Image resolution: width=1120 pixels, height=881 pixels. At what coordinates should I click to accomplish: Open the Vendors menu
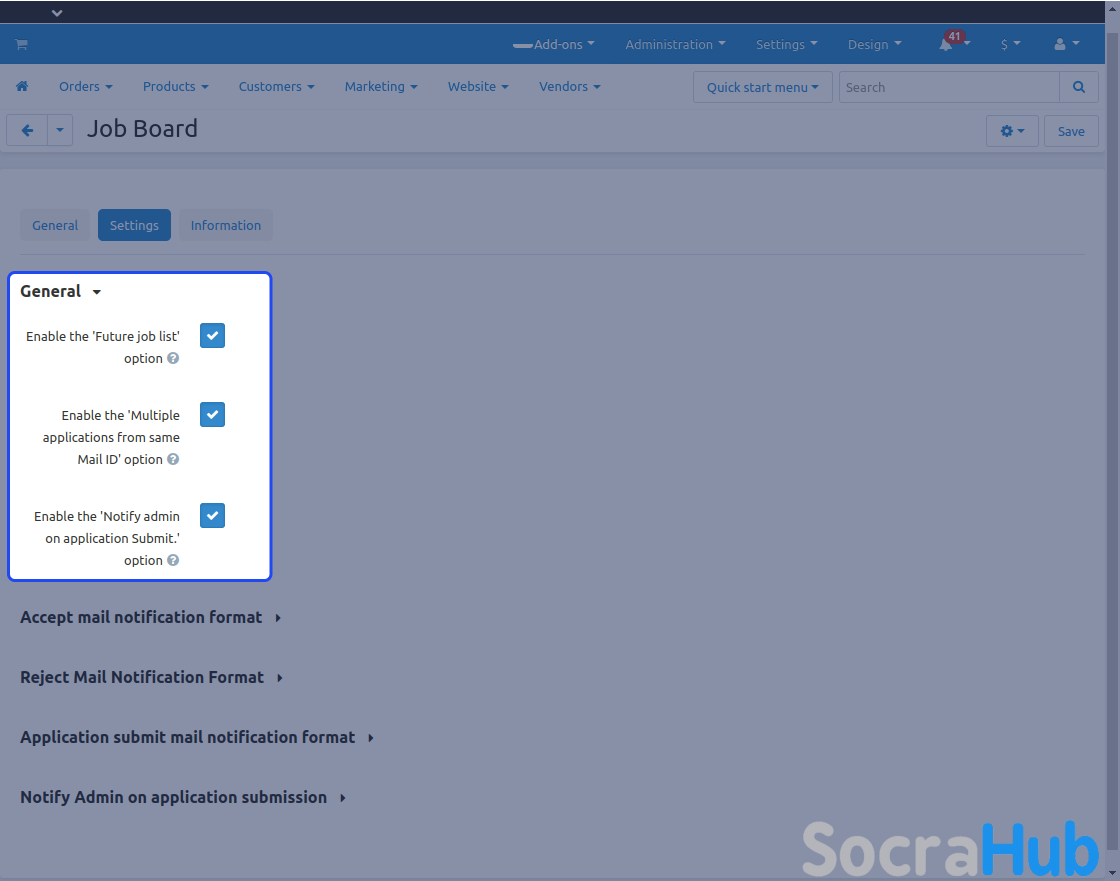[x=569, y=87]
